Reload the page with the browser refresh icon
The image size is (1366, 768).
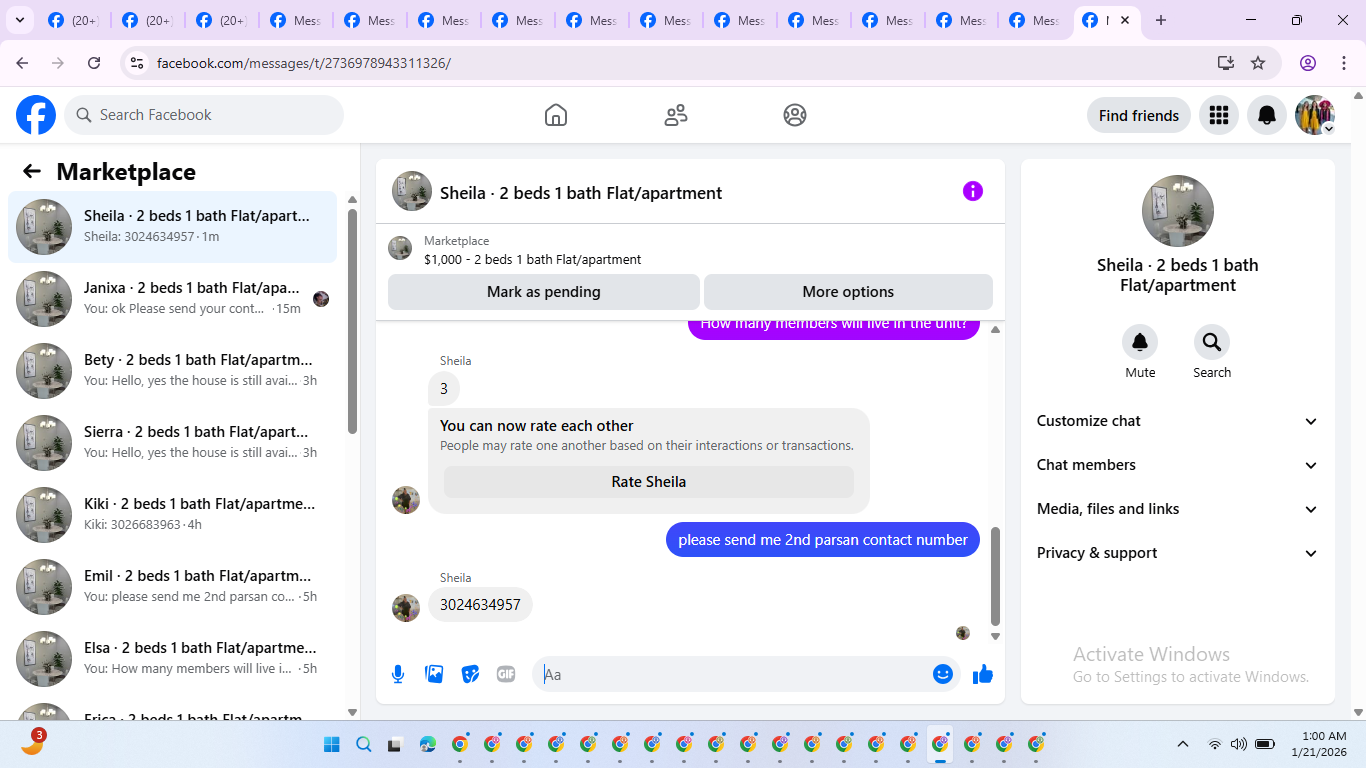point(94,63)
